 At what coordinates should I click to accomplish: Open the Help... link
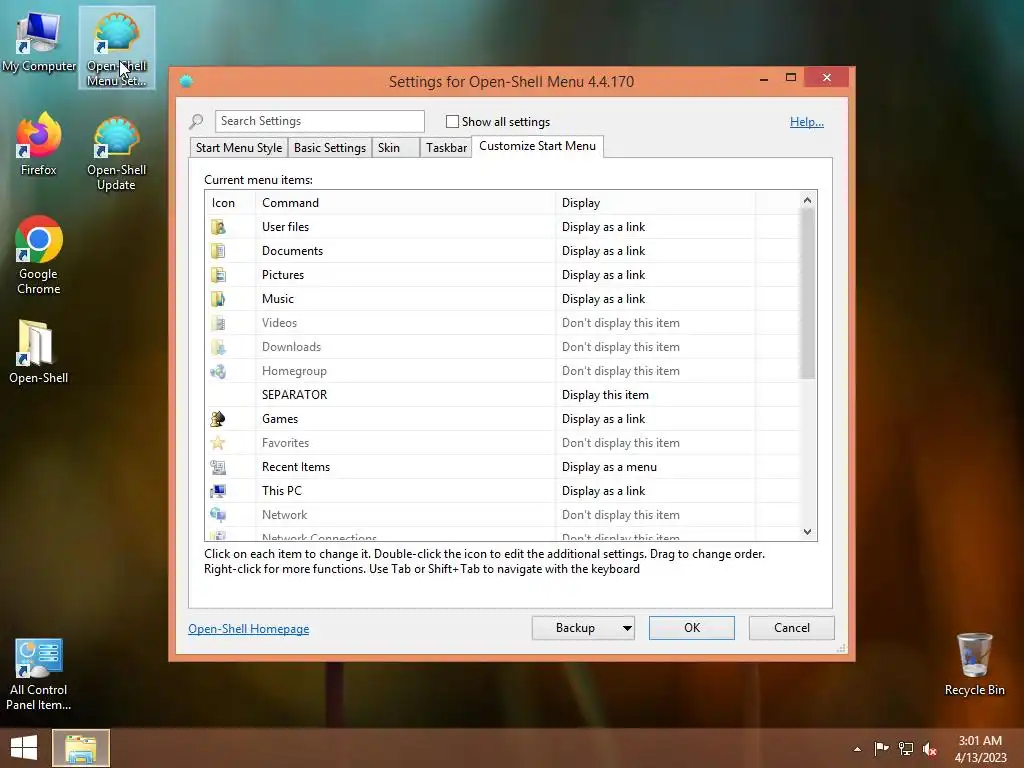pyautogui.click(x=807, y=121)
